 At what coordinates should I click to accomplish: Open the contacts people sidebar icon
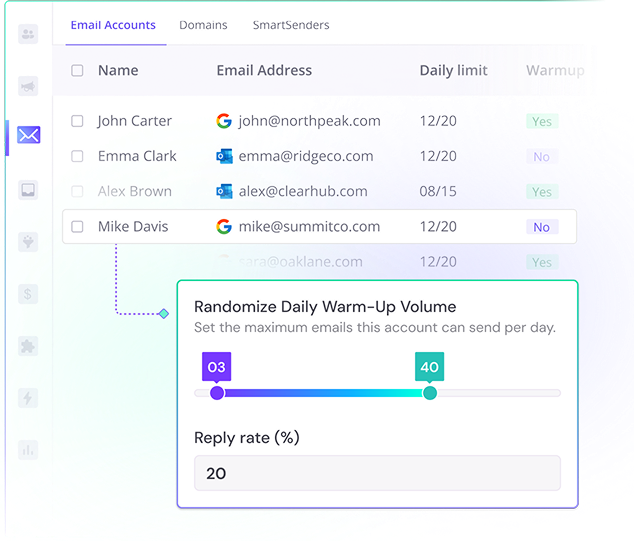point(28,34)
